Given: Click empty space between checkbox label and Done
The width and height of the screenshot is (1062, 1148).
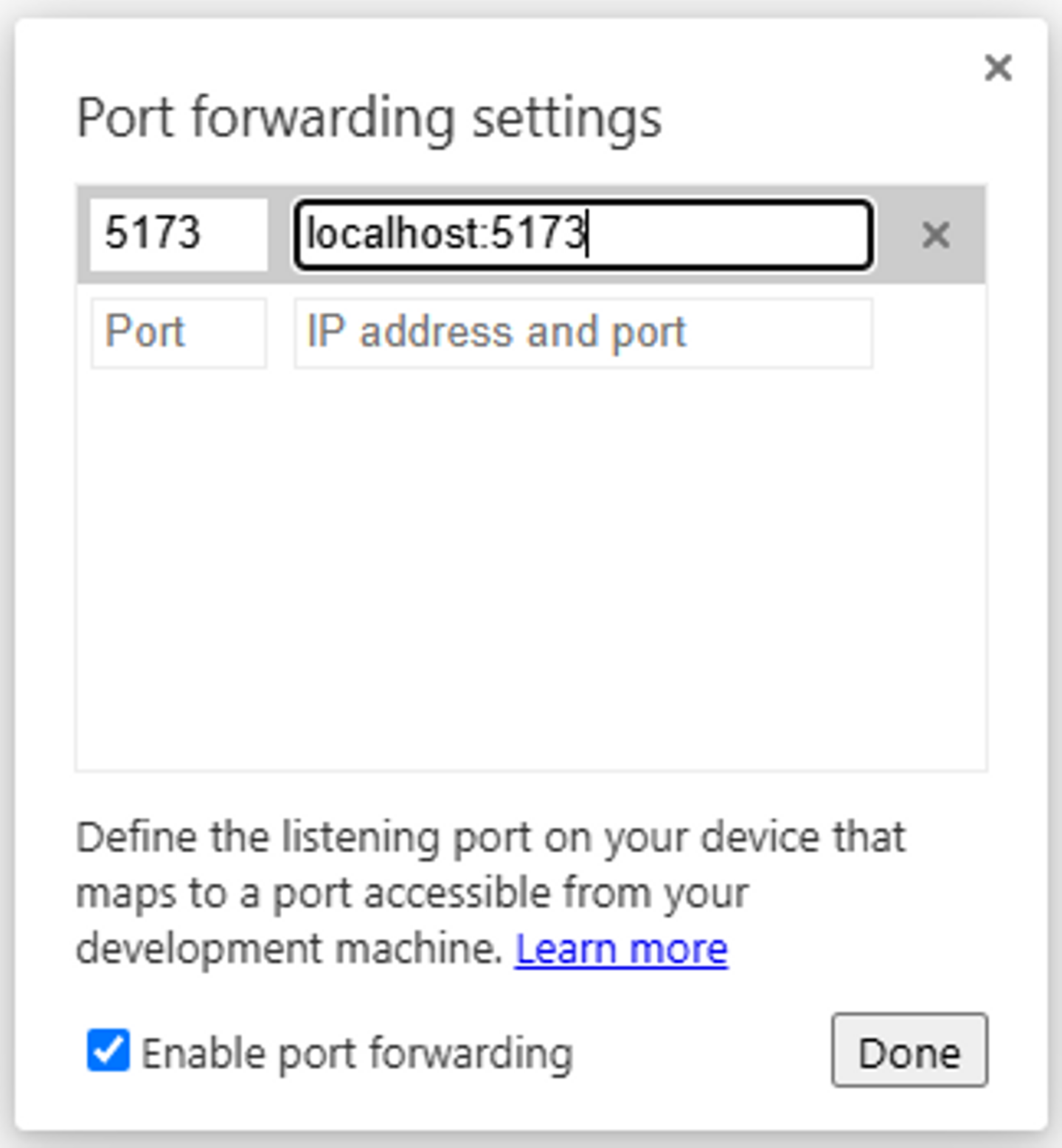Looking at the screenshot, I should (x=701, y=1053).
